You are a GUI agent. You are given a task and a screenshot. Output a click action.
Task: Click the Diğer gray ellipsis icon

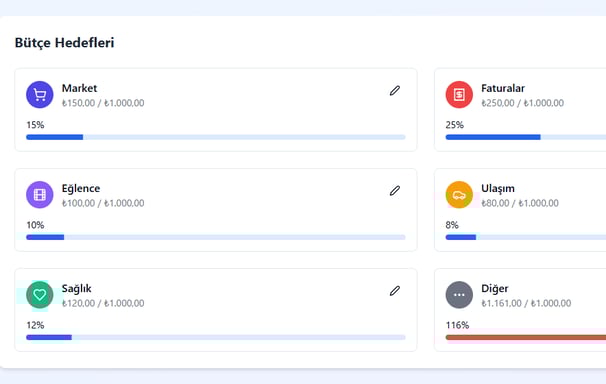[x=459, y=295]
